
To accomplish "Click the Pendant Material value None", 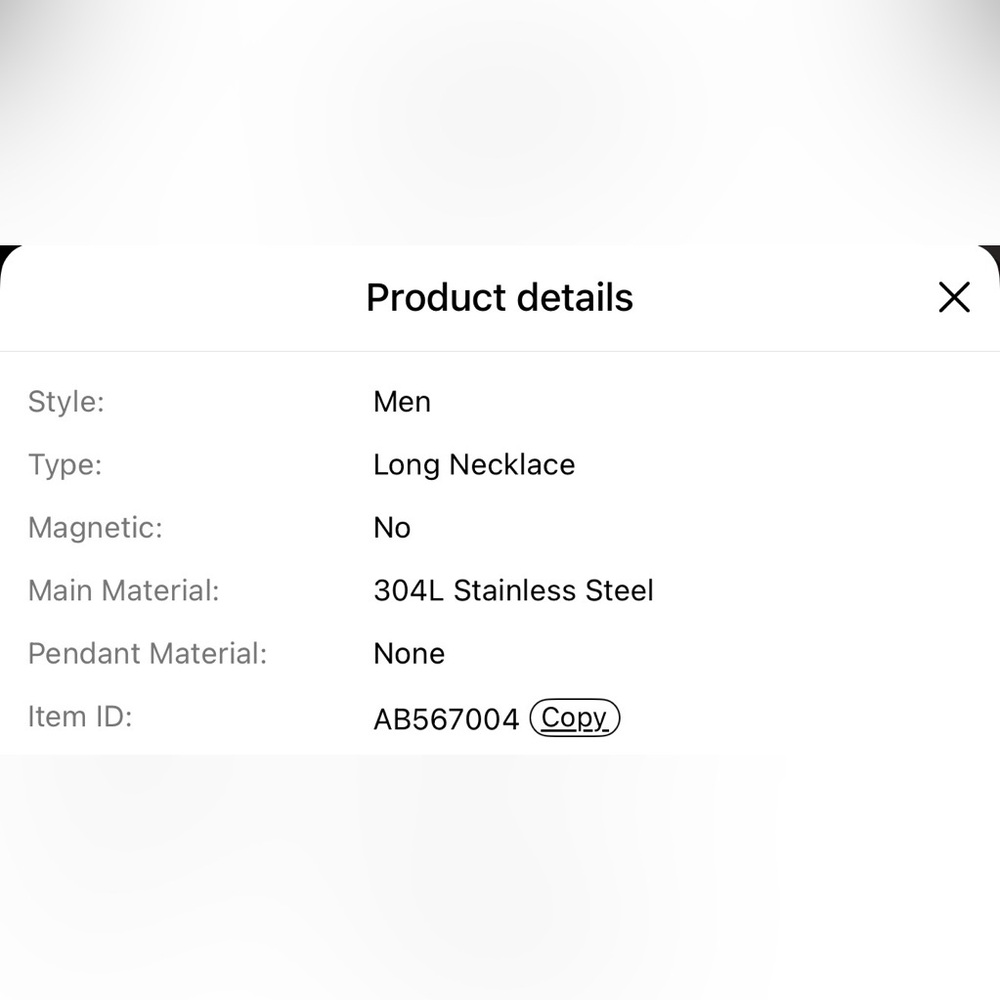I will tap(409, 654).
